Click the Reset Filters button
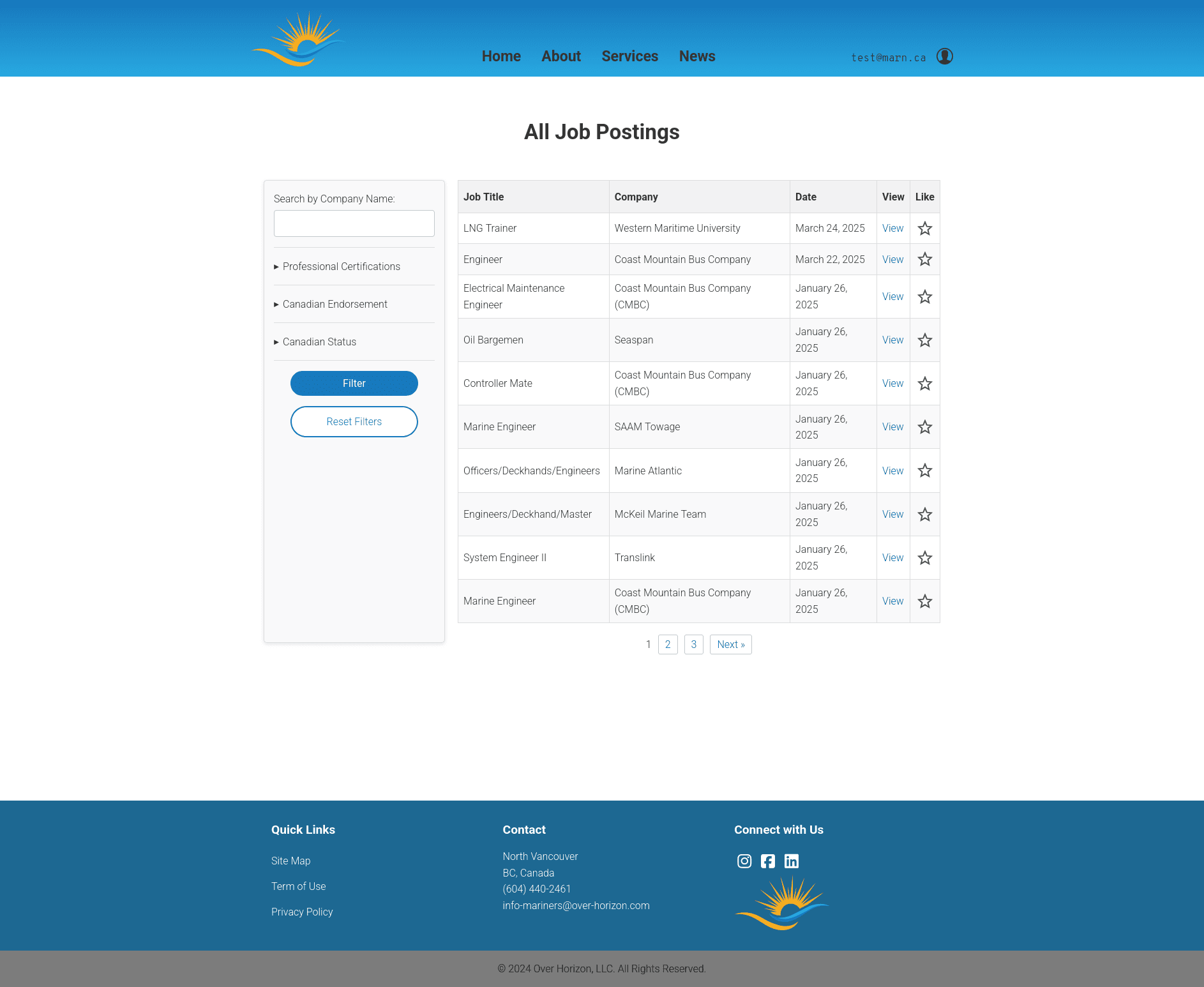Image resolution: width=1204 pixels, height=987 pixels. [x=354, y=421]
